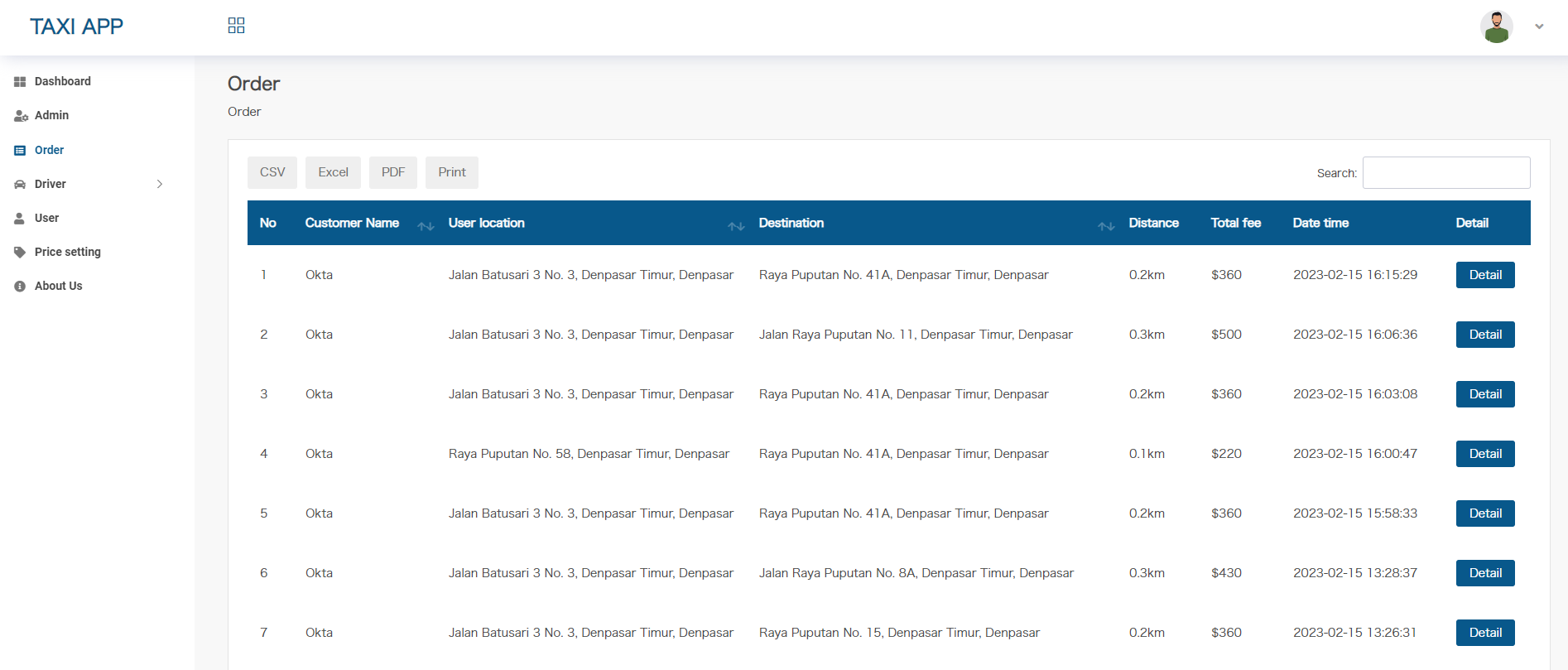This screenshot has height=670, width=1568.
Task: Click the Customer Name header text
Action: pyautogui.click(x=352, y=223)
